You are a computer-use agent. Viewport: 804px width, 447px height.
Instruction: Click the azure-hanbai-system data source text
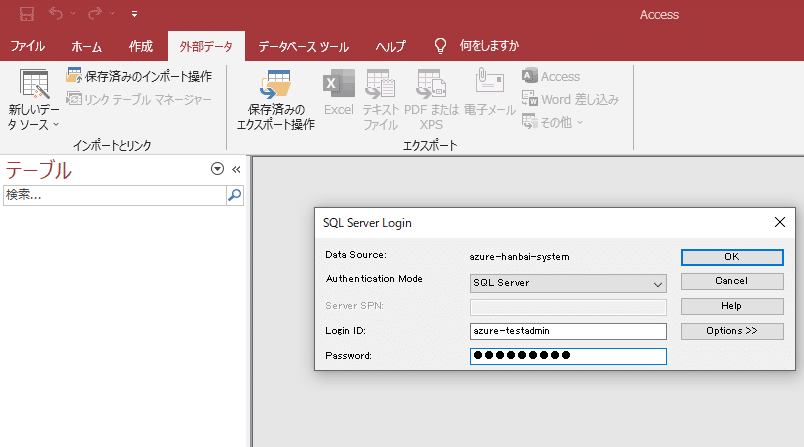point(519,257)
